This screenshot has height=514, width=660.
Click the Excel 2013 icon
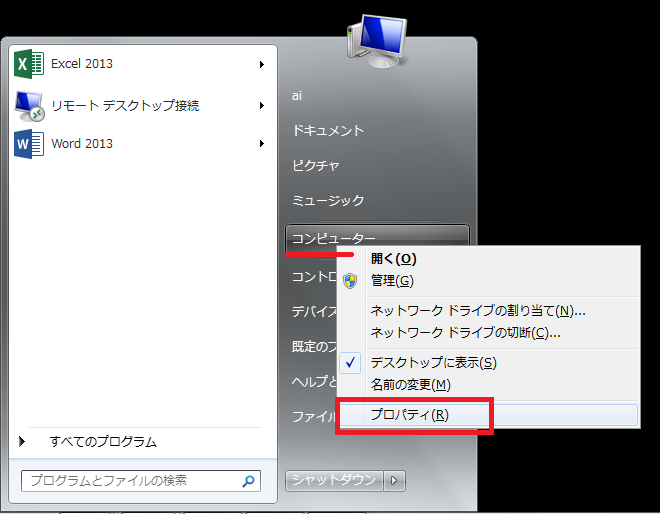point(28,64)
